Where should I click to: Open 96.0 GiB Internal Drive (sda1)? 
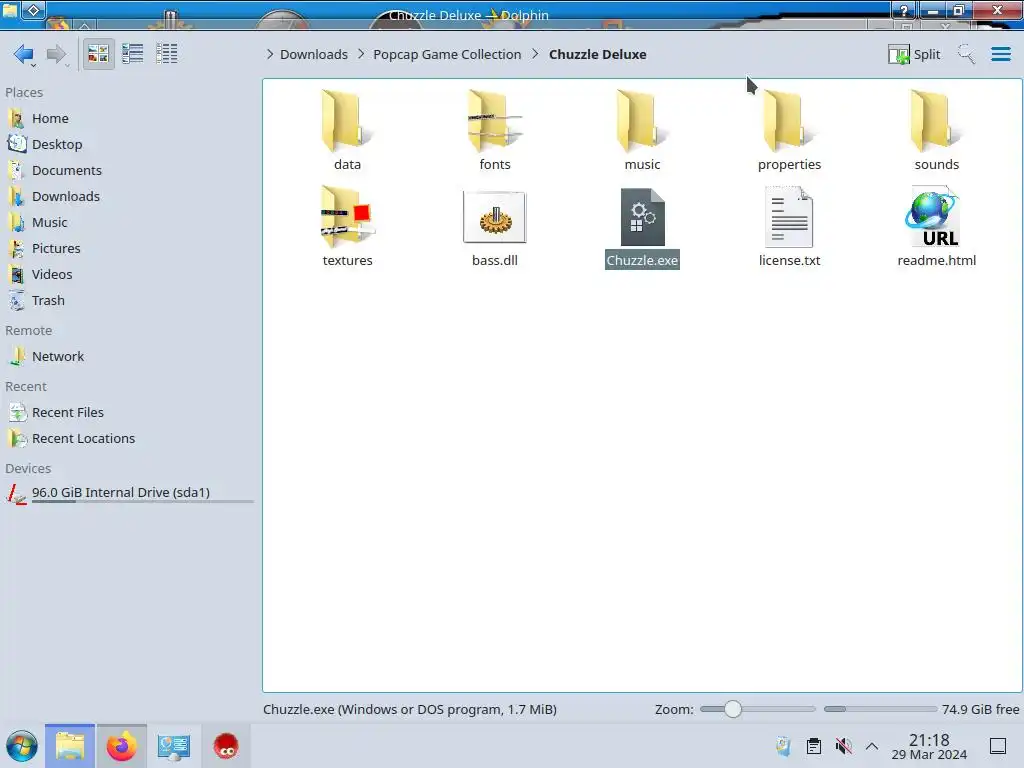129,493
